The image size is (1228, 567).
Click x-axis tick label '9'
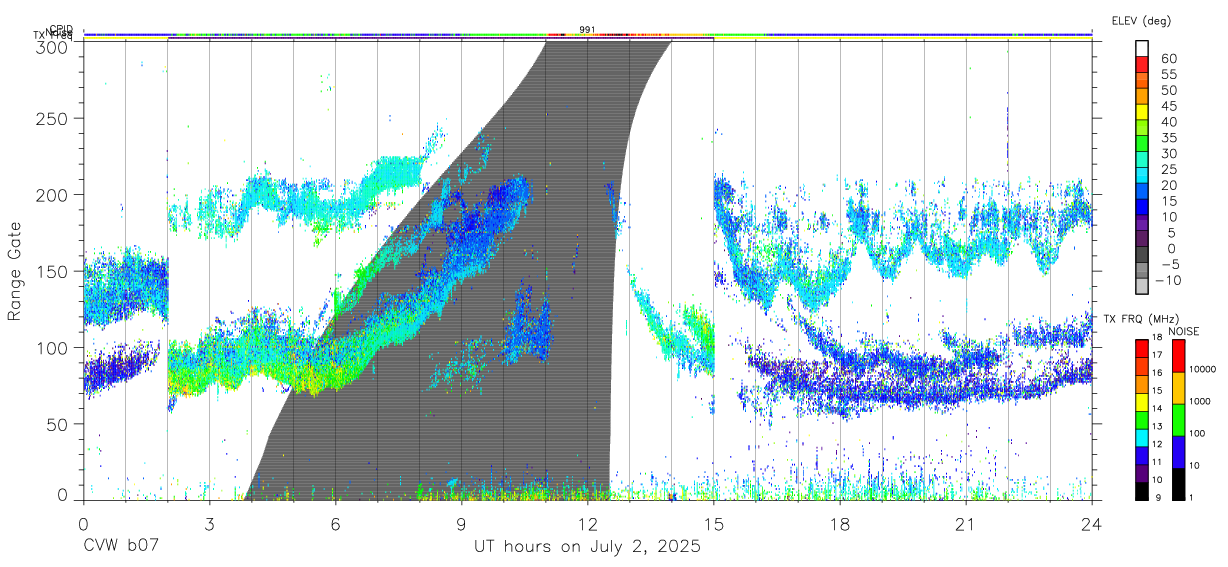461,524
